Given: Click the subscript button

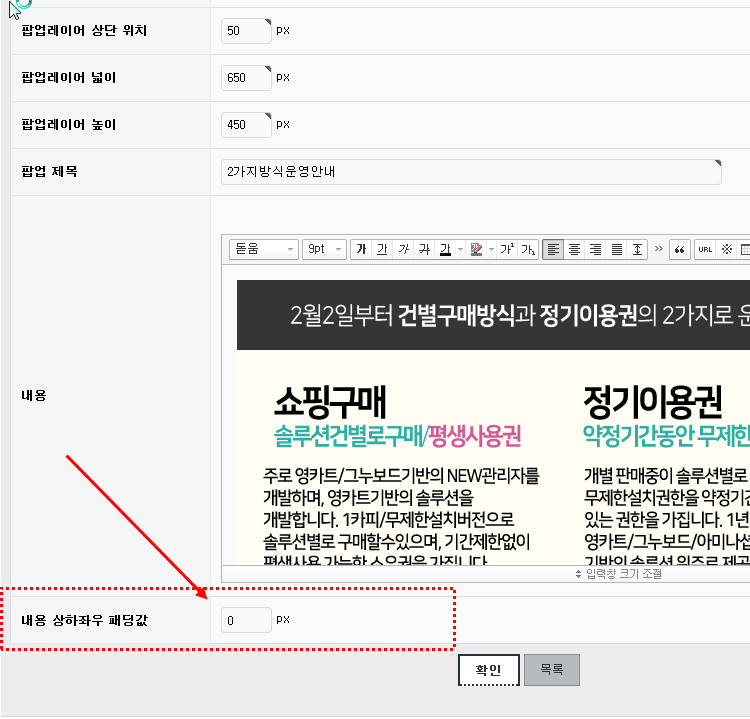Looking at the screenshot, I should coord(528,249).
